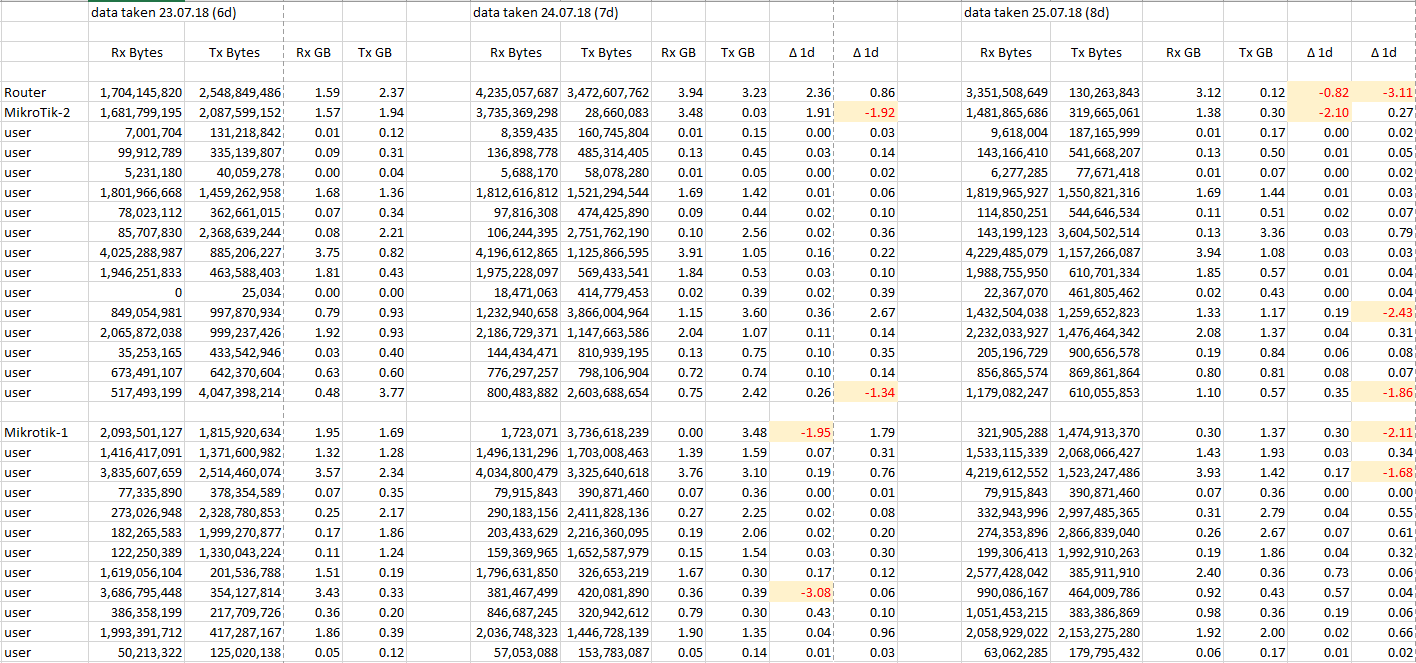Select cell with value 1,432,504,038
This screenshot has height=663, width=1416.
coord(1006,312)
